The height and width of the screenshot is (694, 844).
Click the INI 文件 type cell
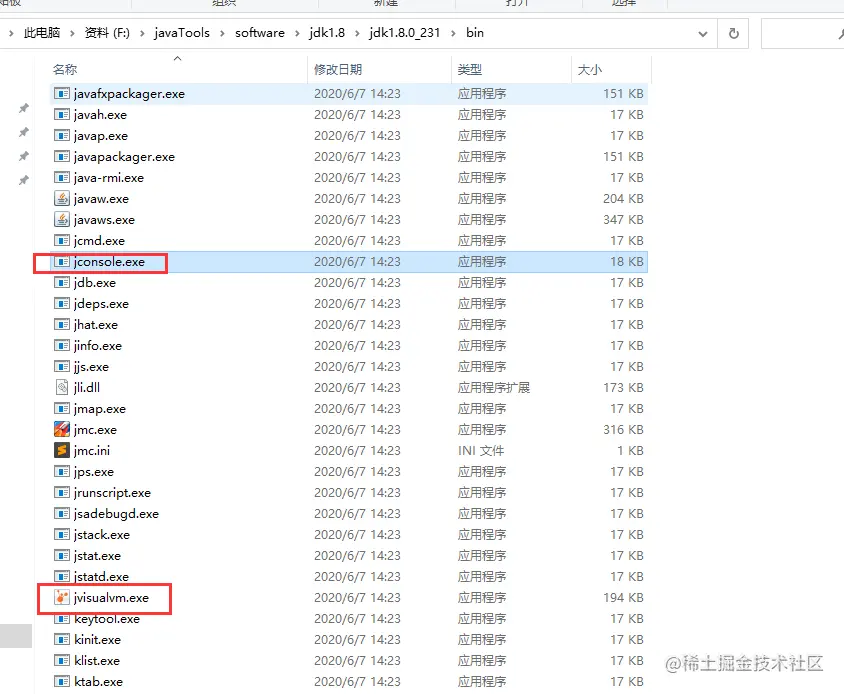[481, 451]
